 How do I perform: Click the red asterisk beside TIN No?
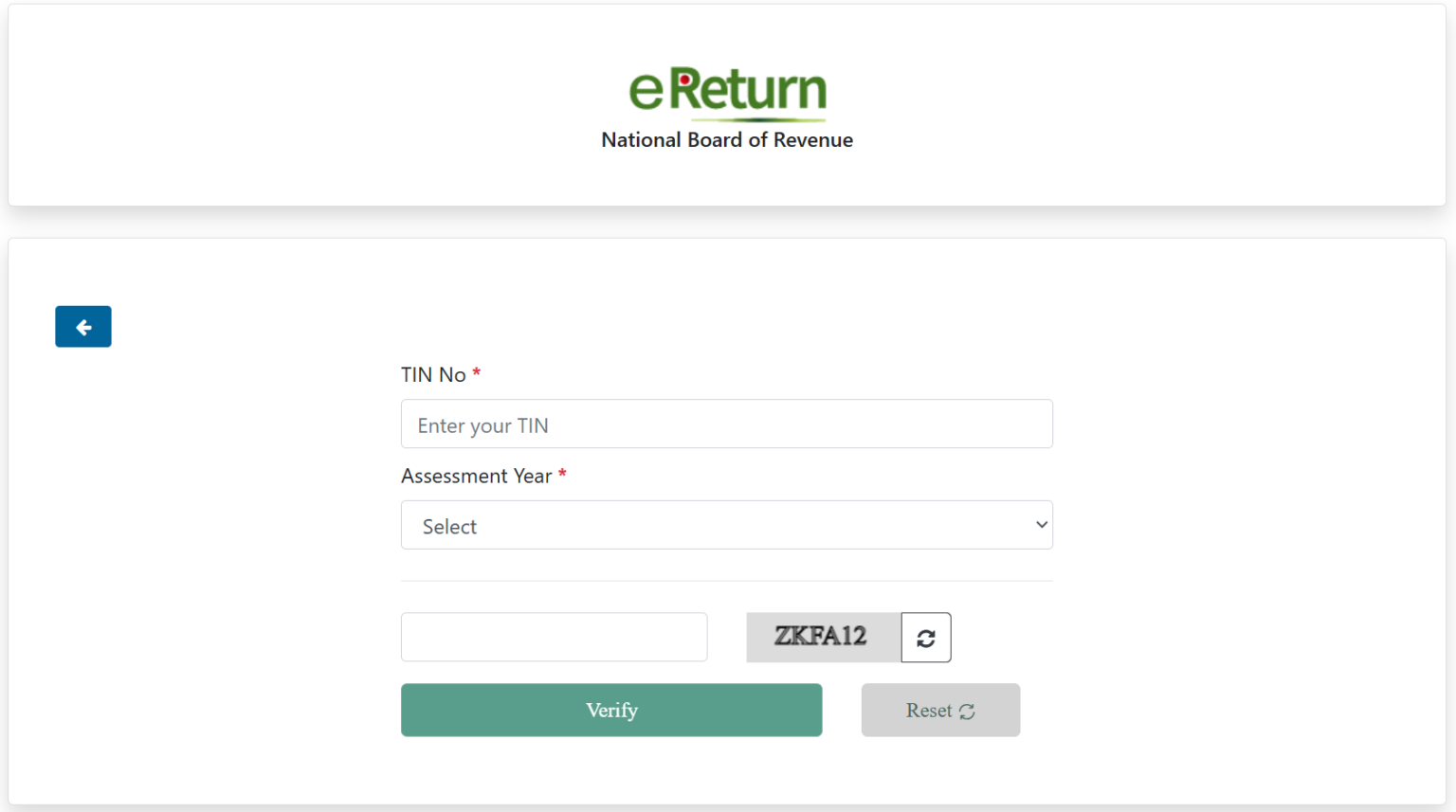(x=476, y=372)
